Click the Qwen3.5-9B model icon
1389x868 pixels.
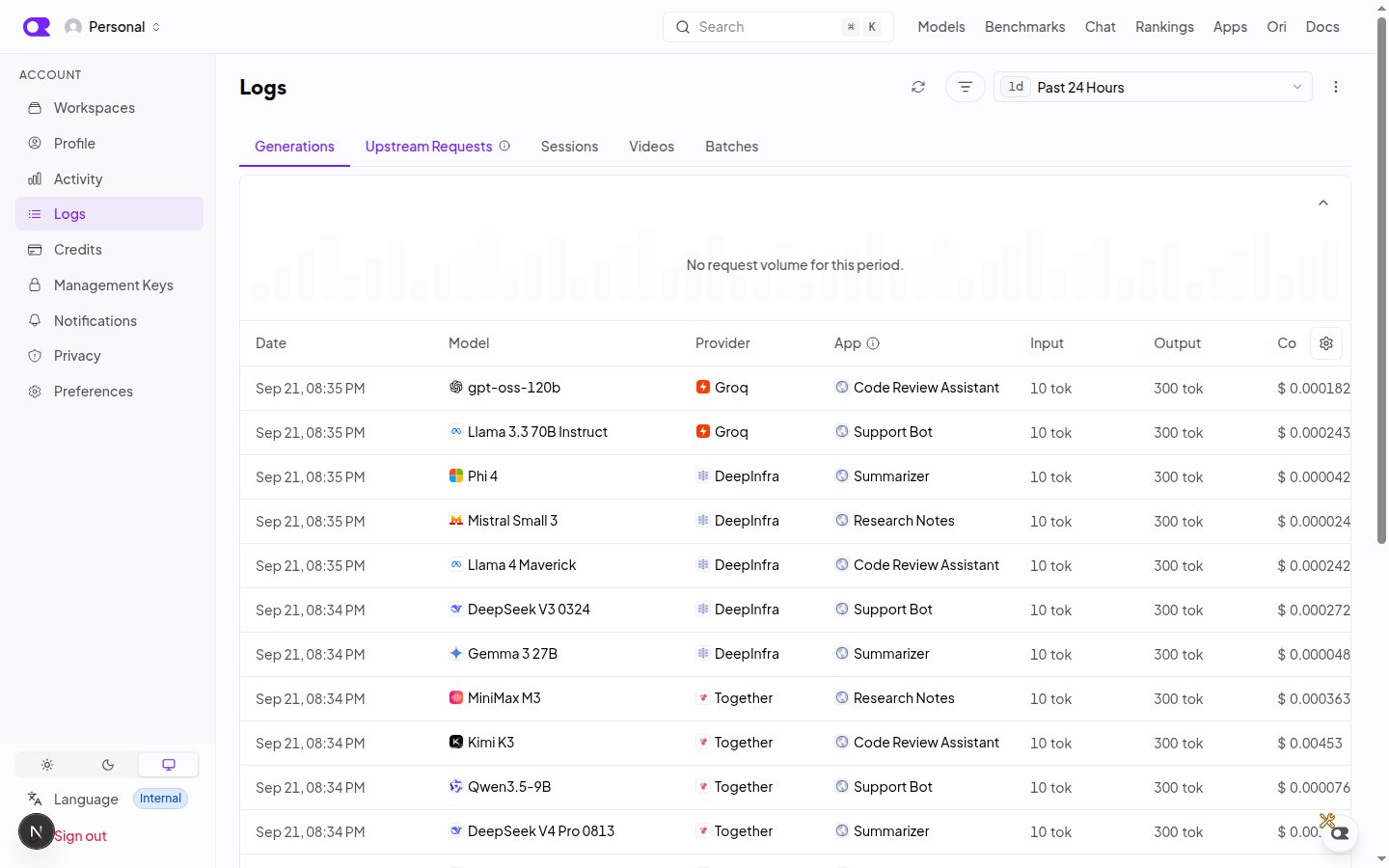click(456, 786)
